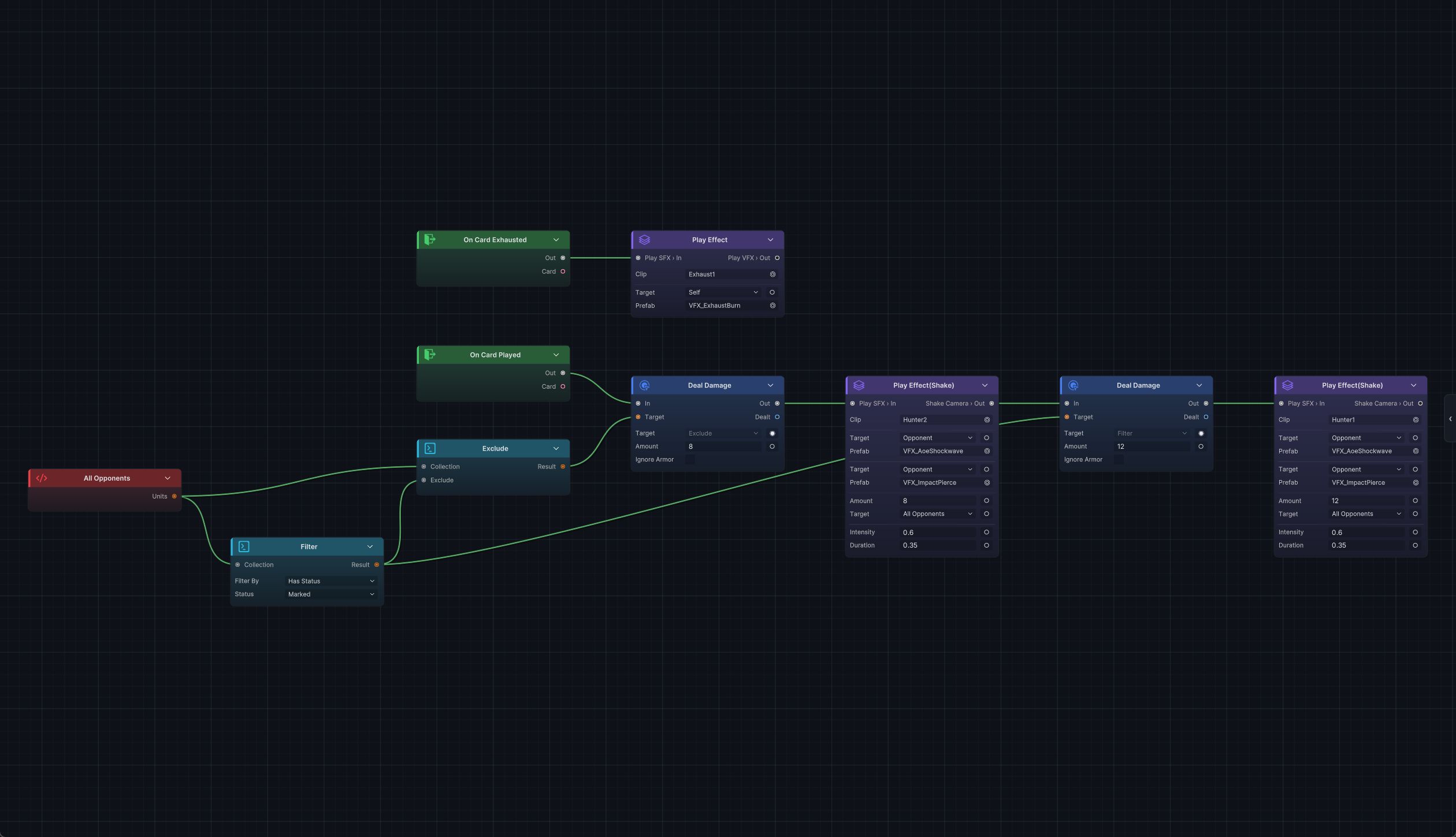Click the picker icon beside VFX_ImpactPierce in the Hunter2 node

987,483
